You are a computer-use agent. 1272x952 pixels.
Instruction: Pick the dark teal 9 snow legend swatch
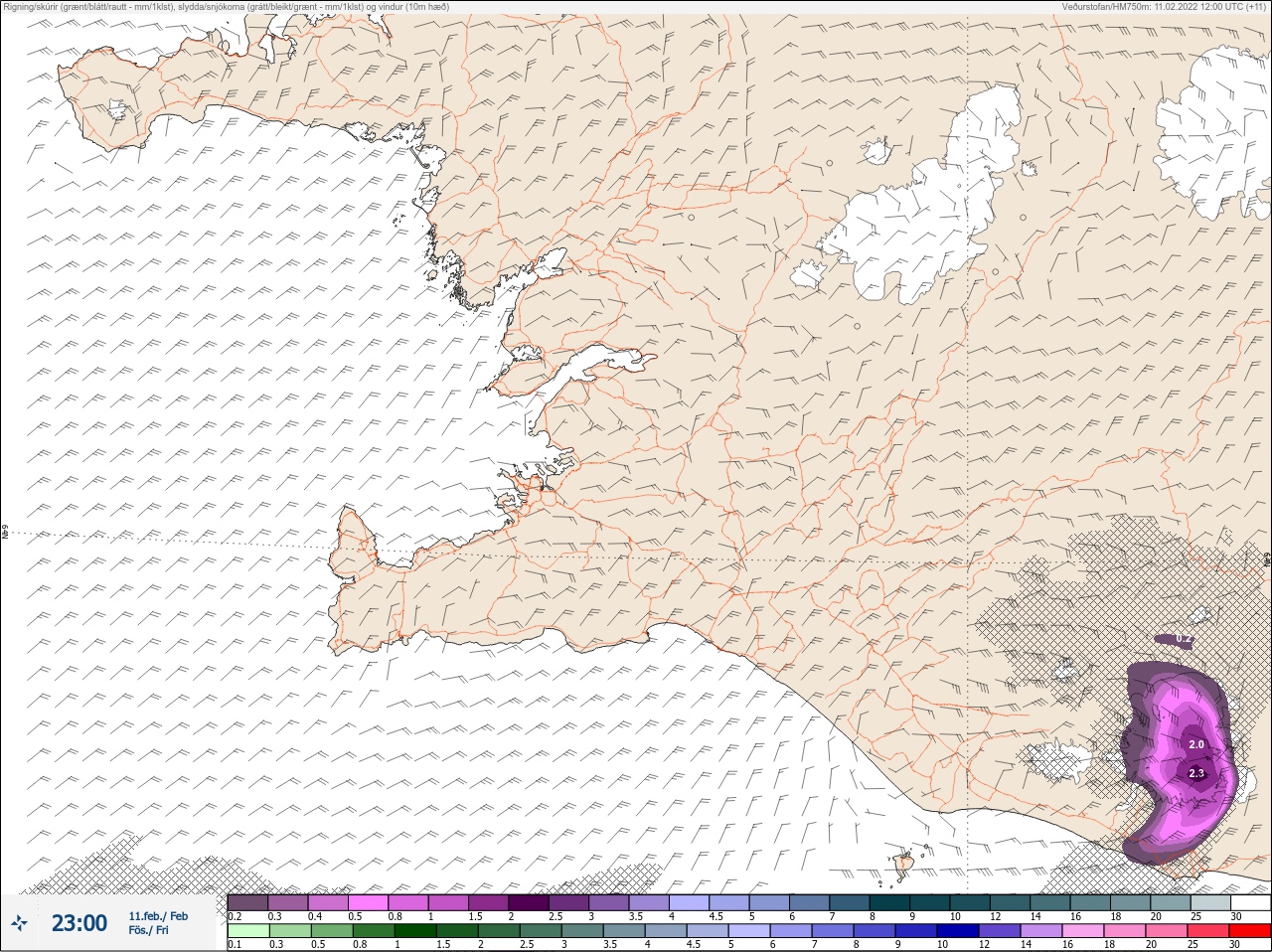931,903
